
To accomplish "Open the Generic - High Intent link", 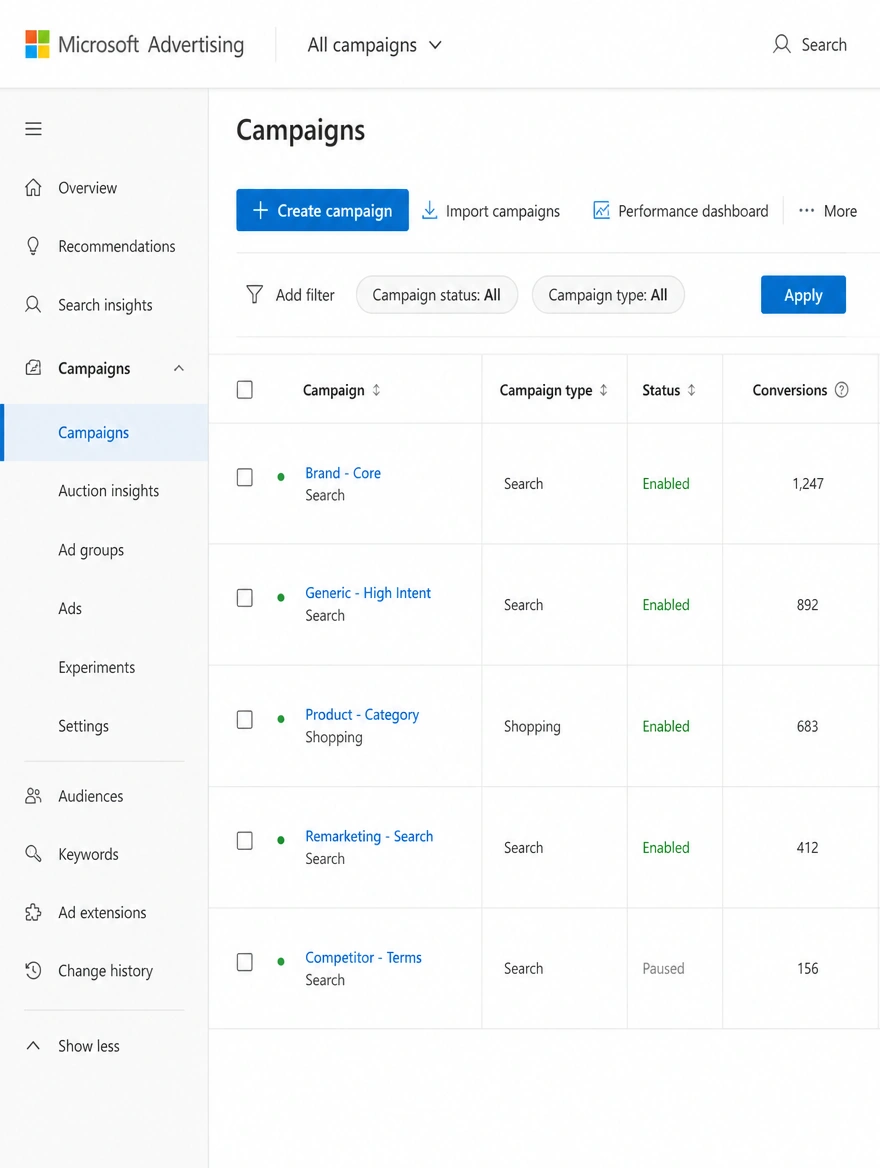I will pyautogui.click(x=368, y=593).
